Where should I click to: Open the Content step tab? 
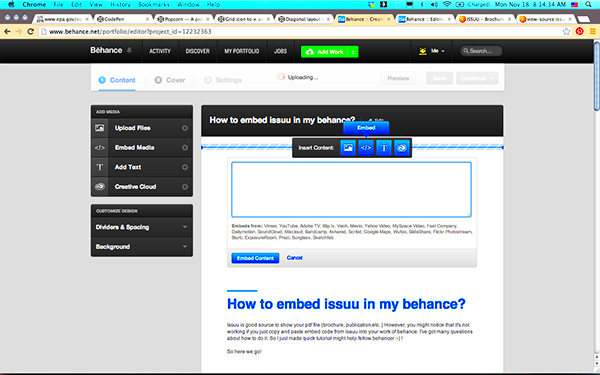click(x=117, y=80)
